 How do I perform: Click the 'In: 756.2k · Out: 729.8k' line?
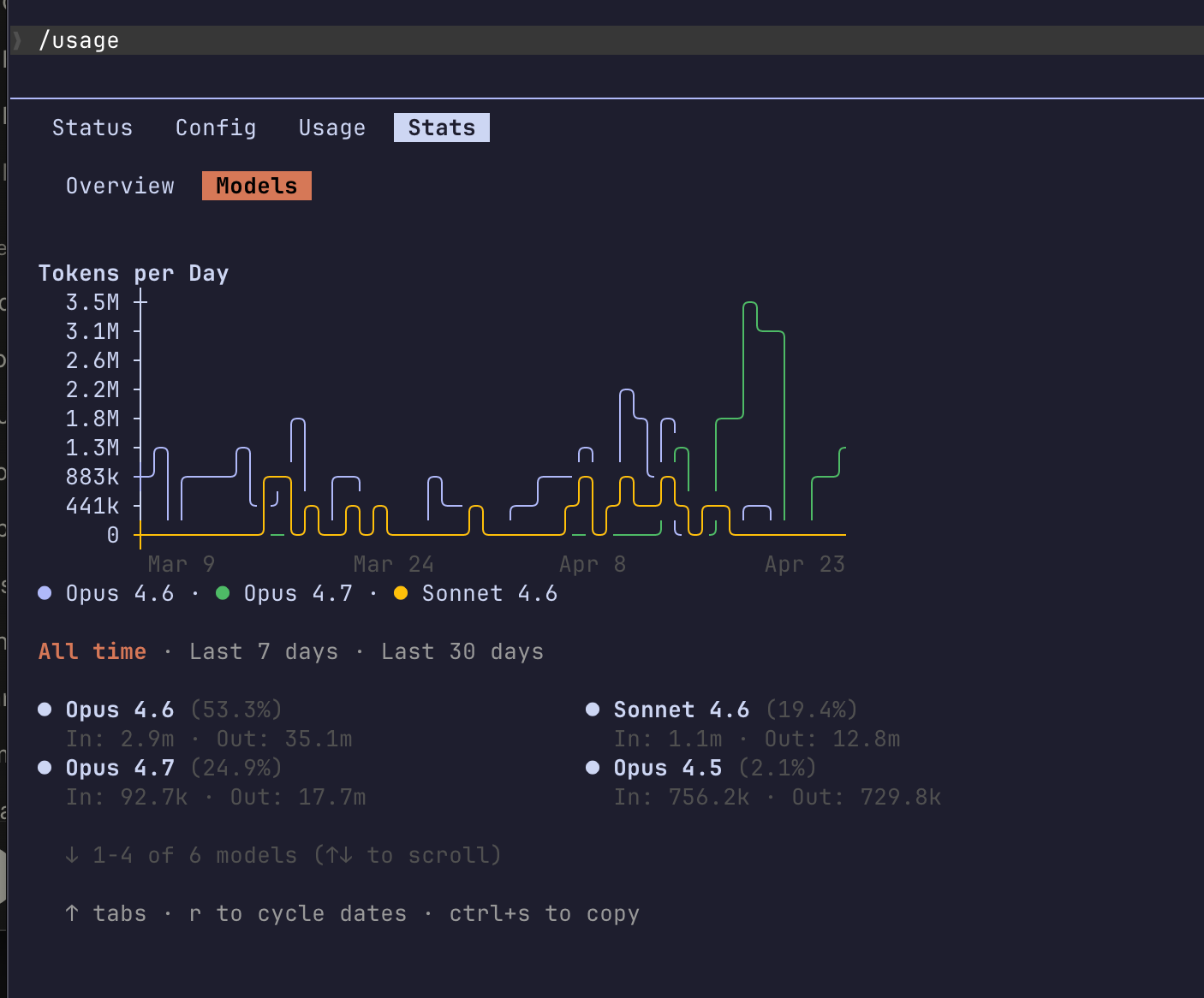(x=778, y=797)
